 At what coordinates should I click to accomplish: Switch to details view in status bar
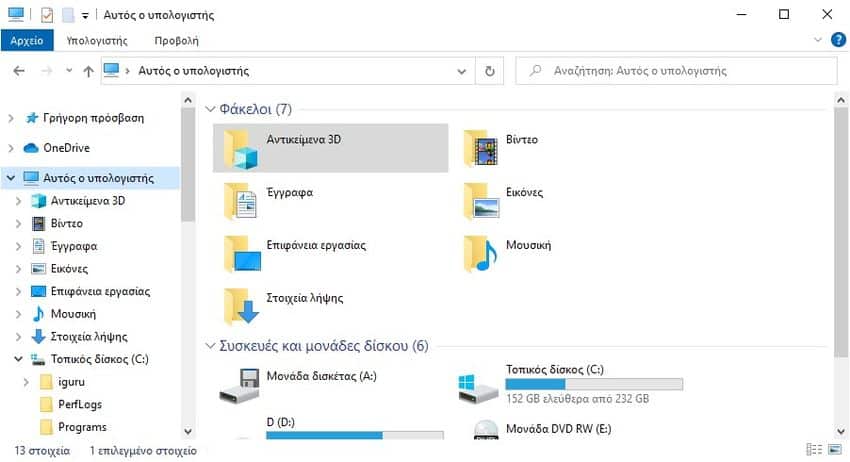click(814, 450)
